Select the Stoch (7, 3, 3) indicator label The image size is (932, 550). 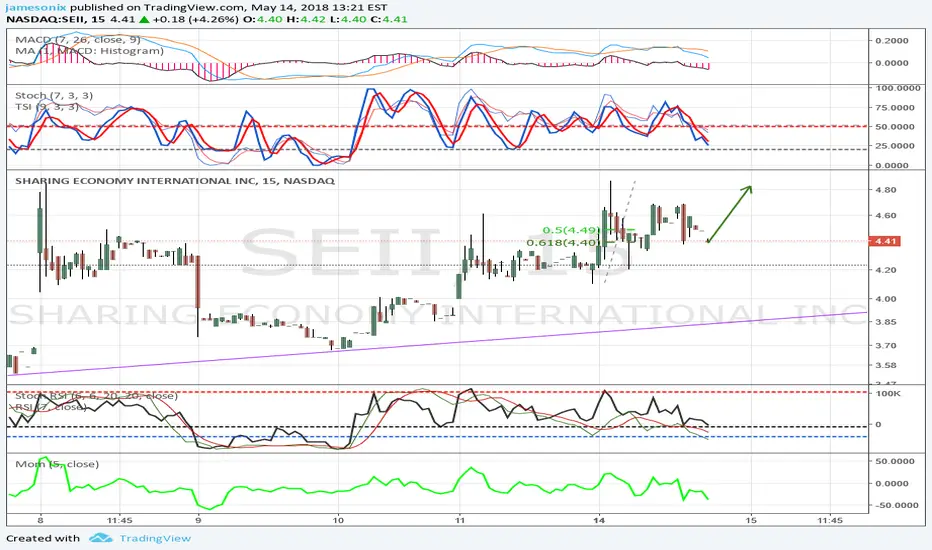click(x=53, y=95)
